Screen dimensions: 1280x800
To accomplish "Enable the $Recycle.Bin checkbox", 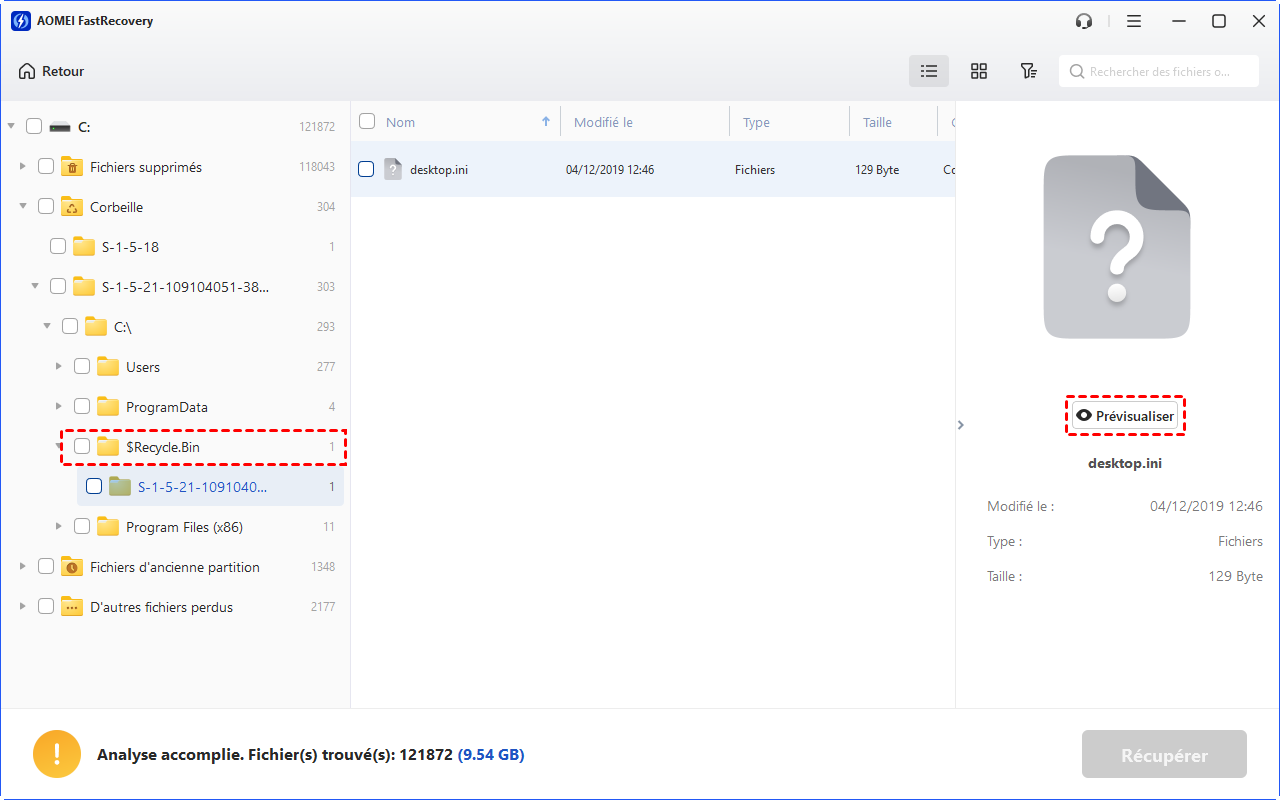I will (82, 447).
